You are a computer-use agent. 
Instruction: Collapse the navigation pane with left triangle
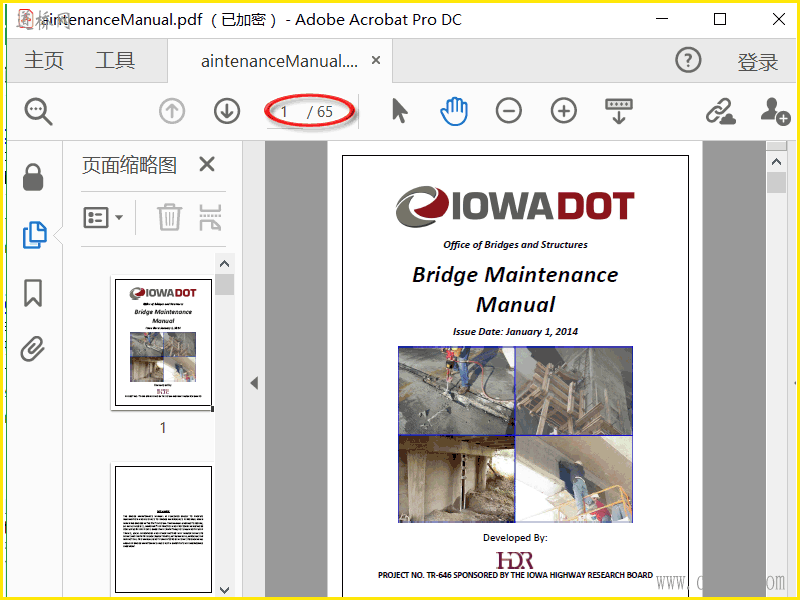tap(254, 383)
